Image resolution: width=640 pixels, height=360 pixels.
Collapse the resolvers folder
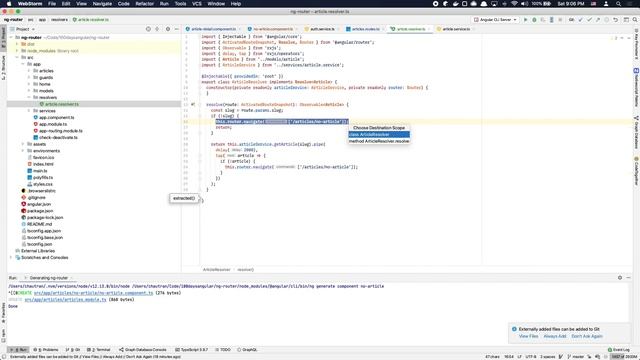click(29, 97)
